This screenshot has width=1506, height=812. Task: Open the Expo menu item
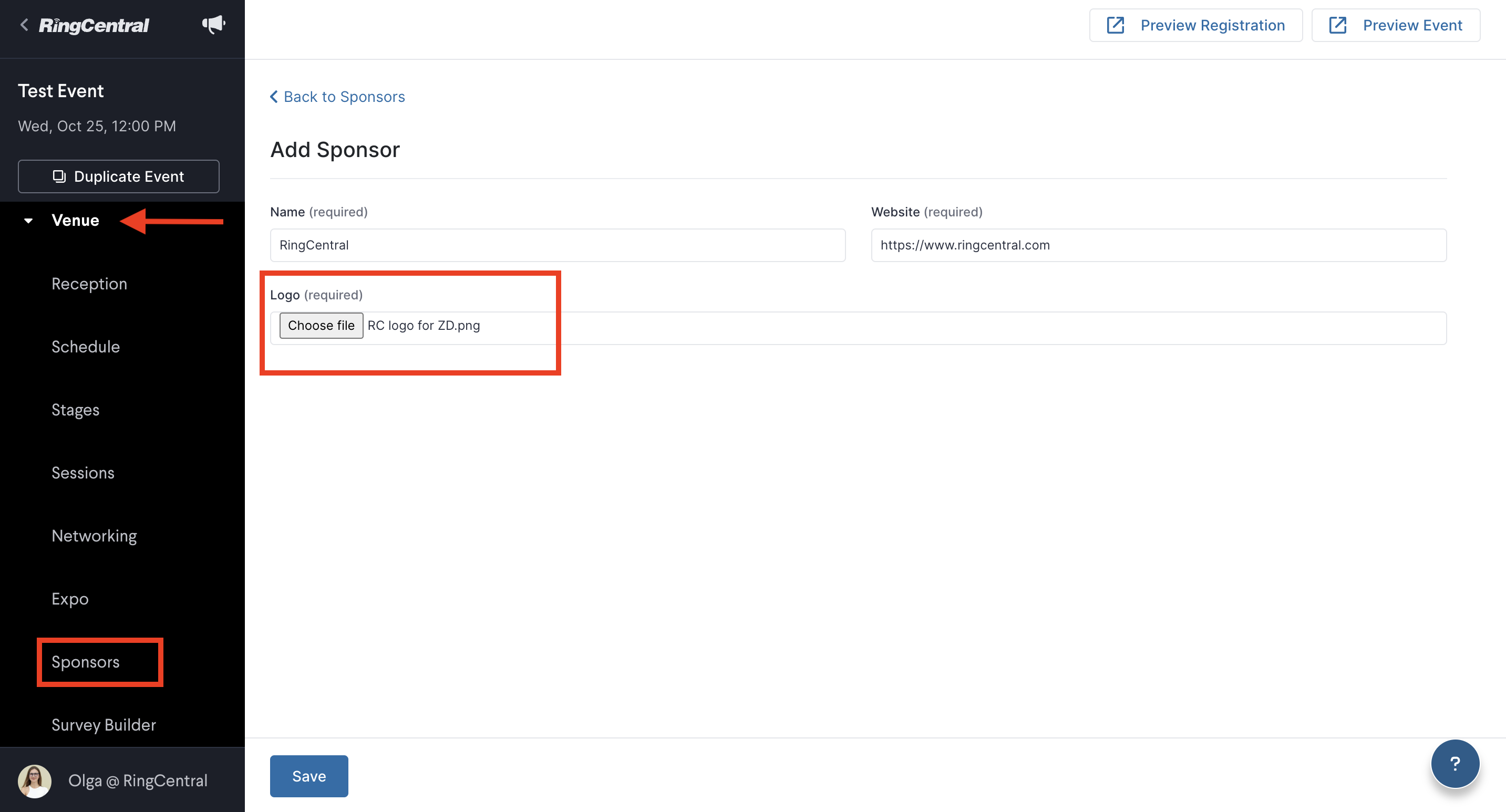click(69, 599)
